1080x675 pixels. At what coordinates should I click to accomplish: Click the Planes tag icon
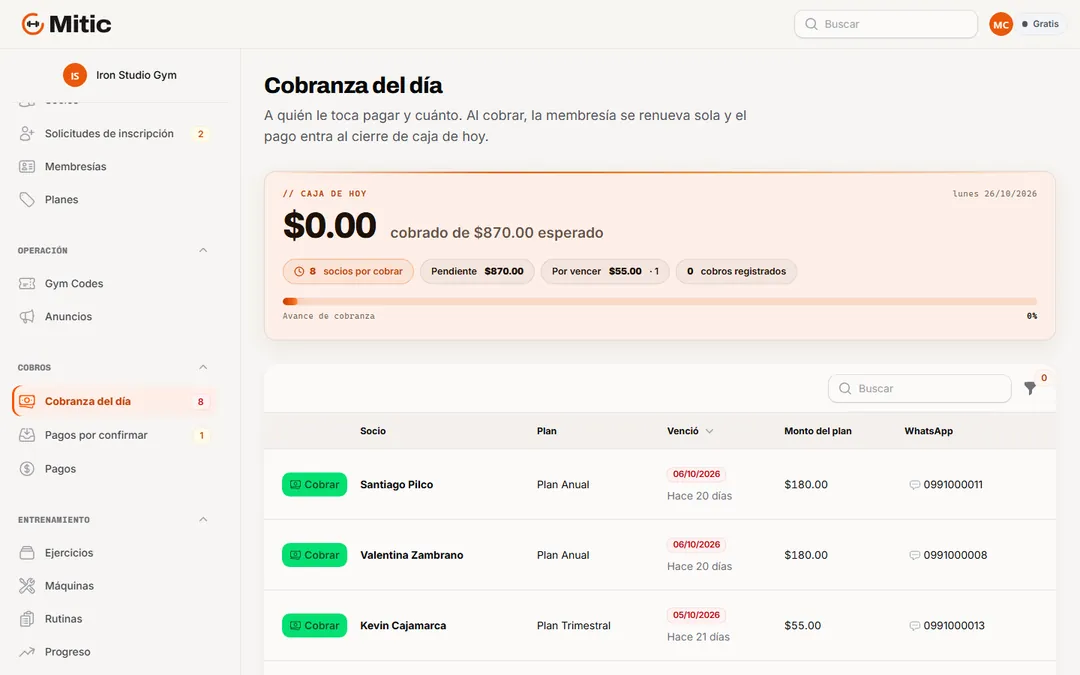pyautogui.click(x=27, y=200)
